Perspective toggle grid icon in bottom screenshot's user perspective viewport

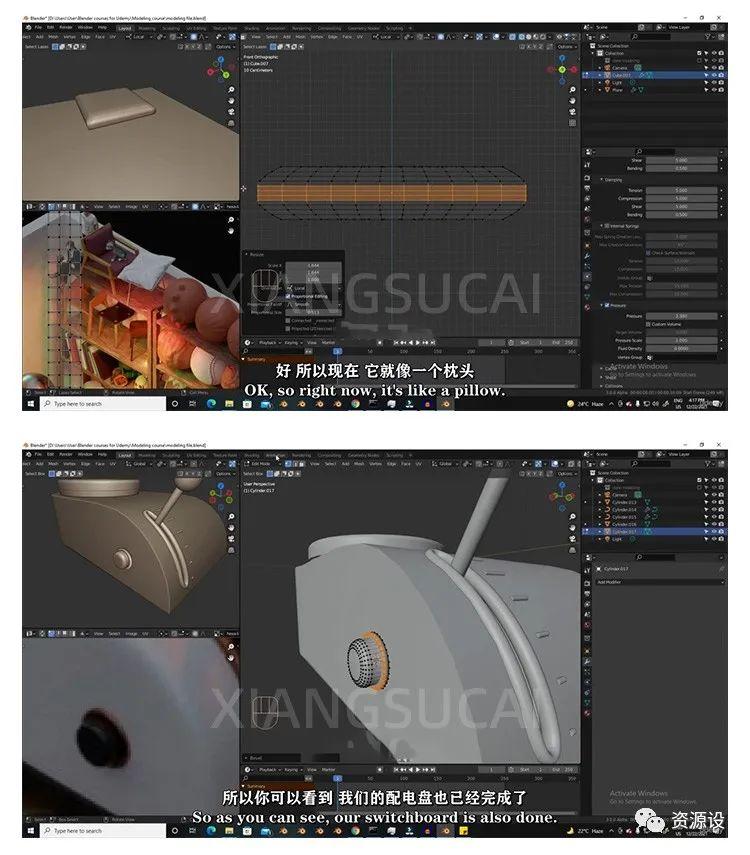[x=572, y=550]
